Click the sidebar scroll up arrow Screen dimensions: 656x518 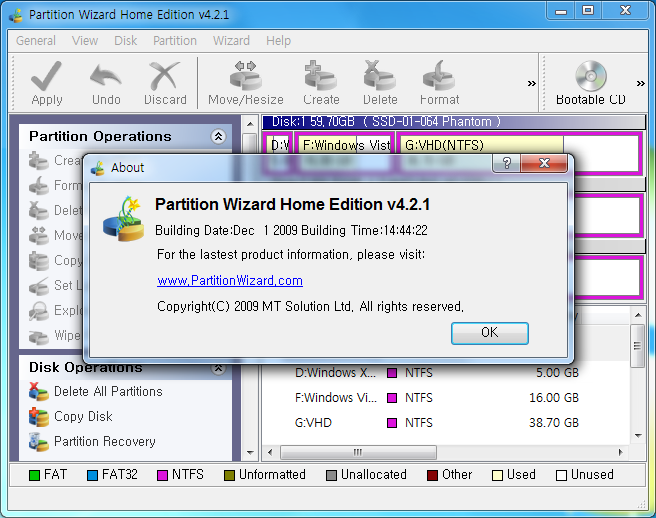tap(250, 124)
